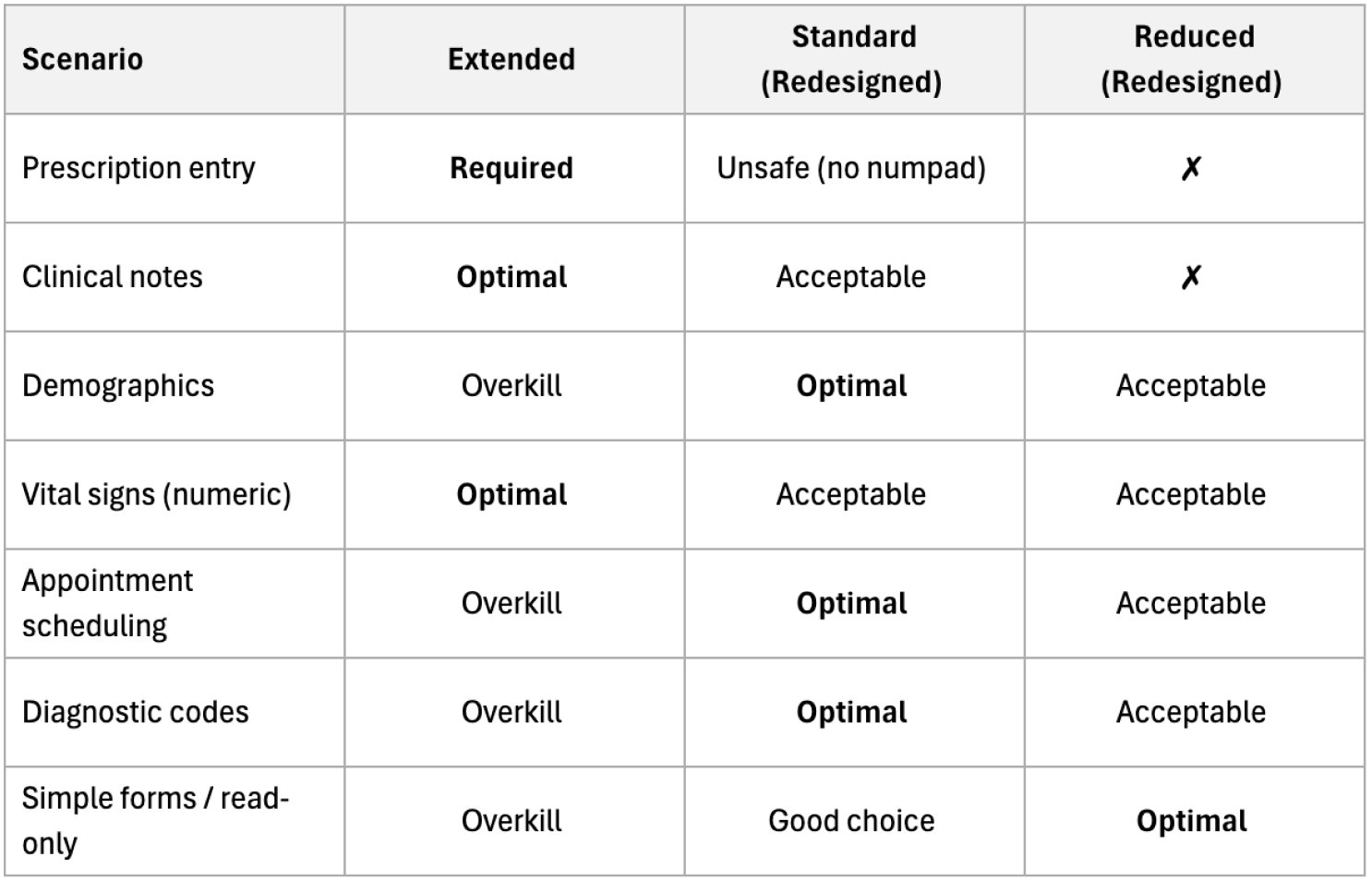Screen dimensions: 1372x881
Task: Click Optimal in the Vital signs row
Action: pyautogui.click(x=511, y=495)
